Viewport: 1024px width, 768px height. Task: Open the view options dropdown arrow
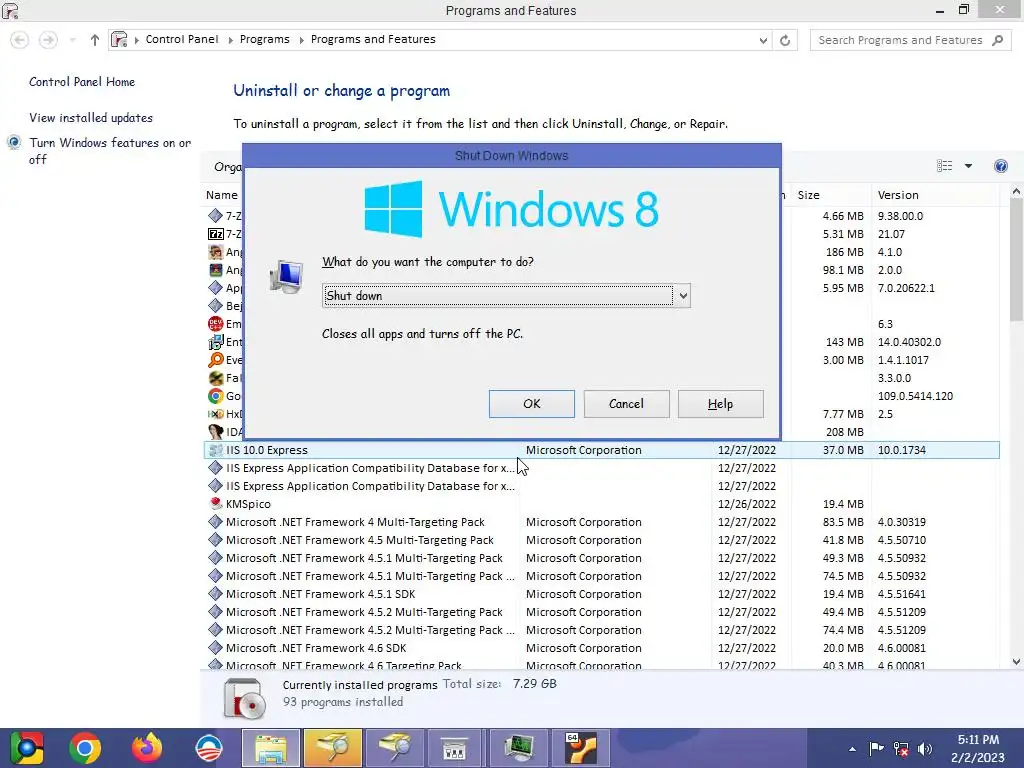[x=968, y=166]
